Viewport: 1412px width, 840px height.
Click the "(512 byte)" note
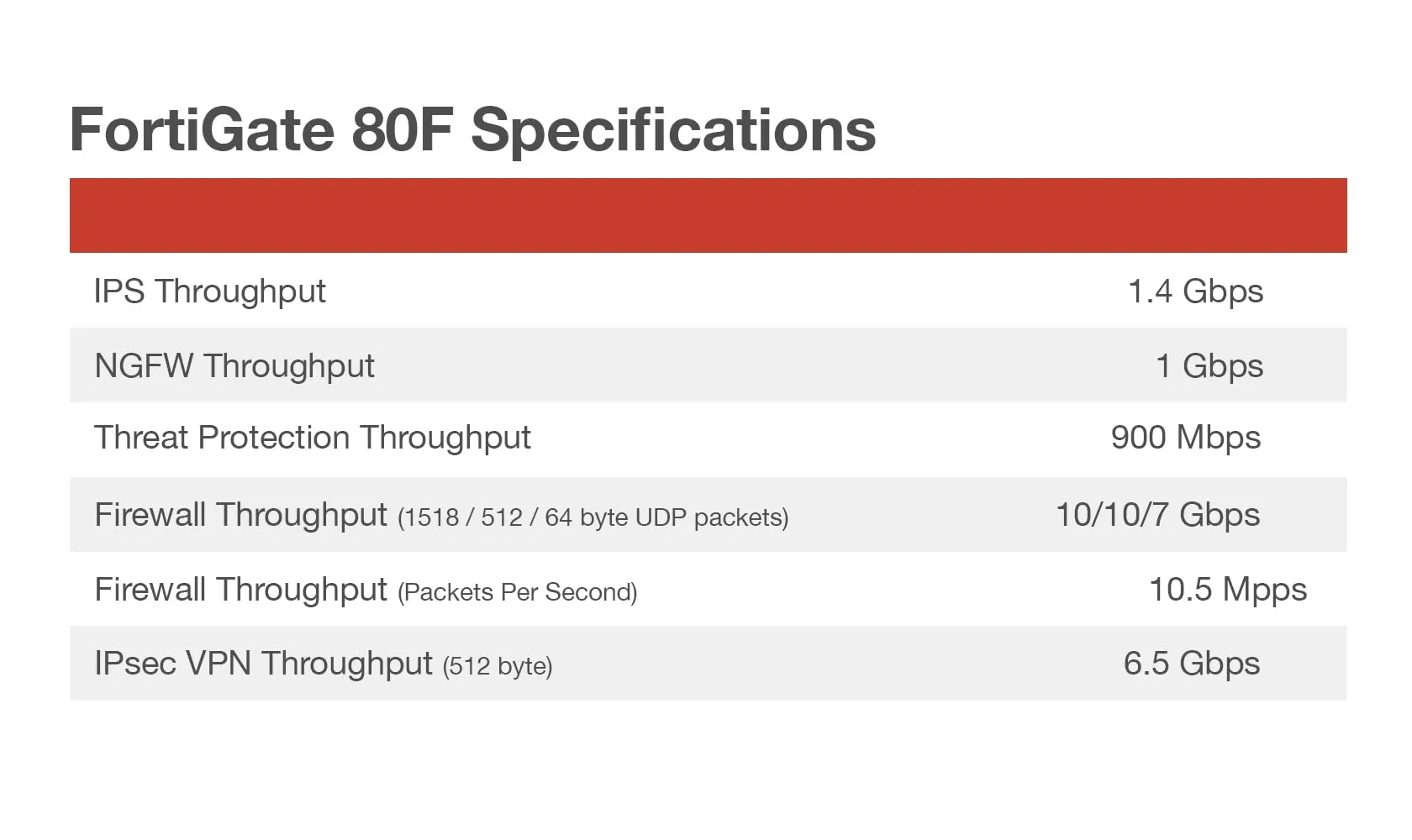click(x=498, y=667)
